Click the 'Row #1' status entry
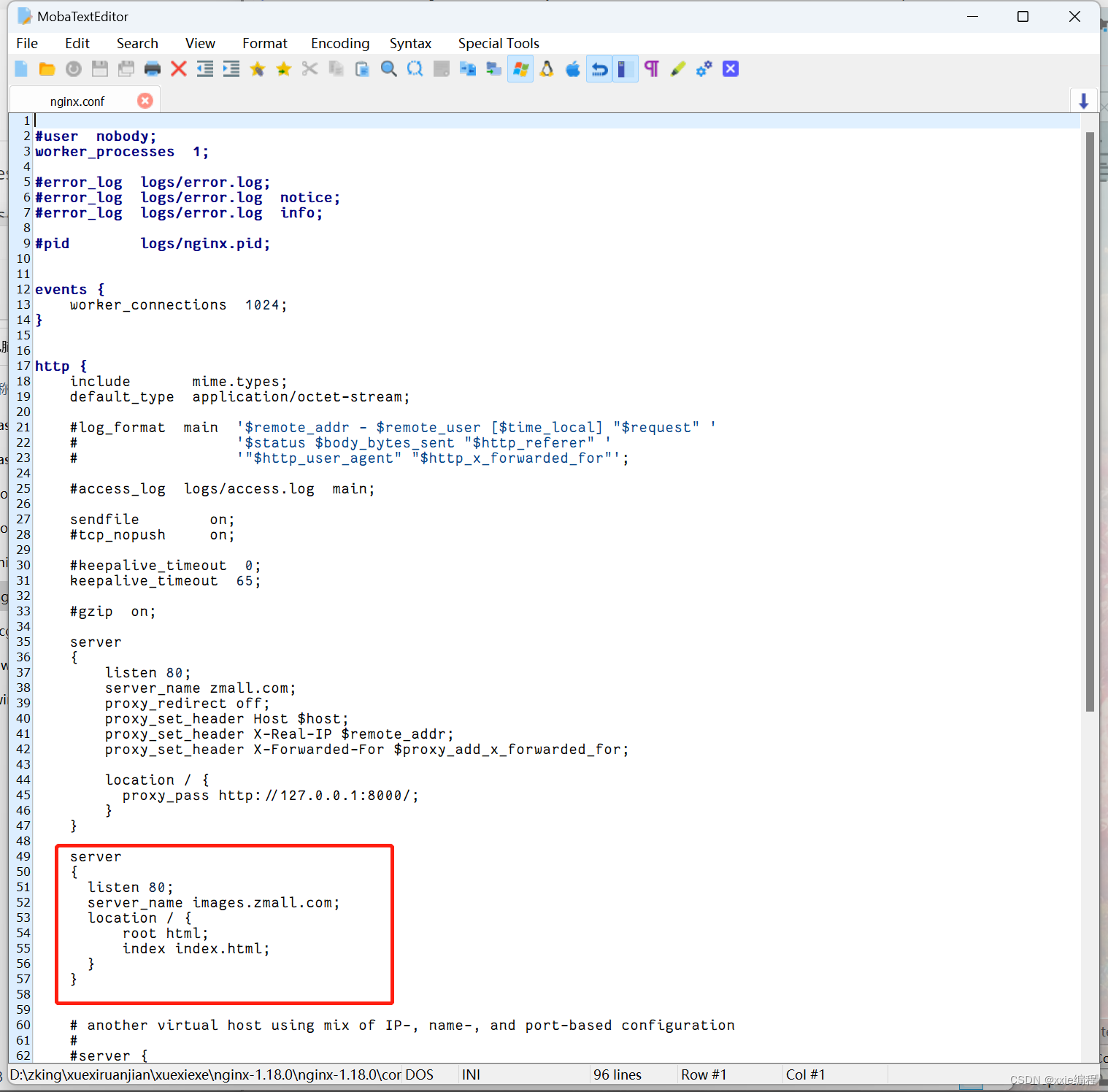This screenshot has width=1108, height=1092. [x=704, y=1075]
